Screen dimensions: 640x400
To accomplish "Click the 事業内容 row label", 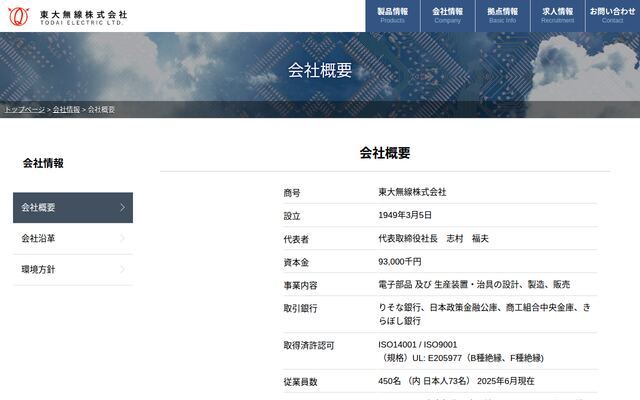I will pos(300,285).
